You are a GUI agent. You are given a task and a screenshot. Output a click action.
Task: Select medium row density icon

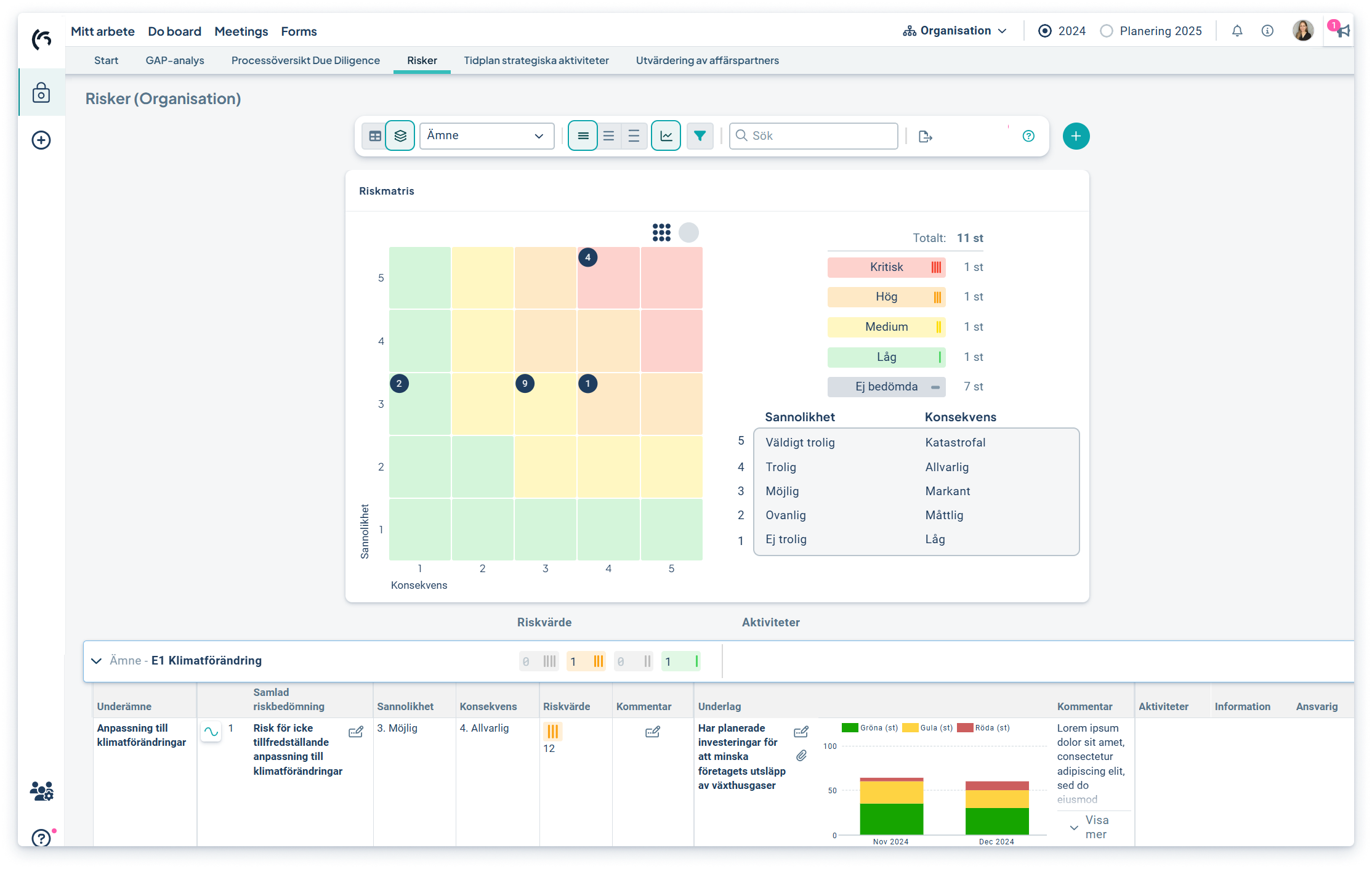click(608, 136)
